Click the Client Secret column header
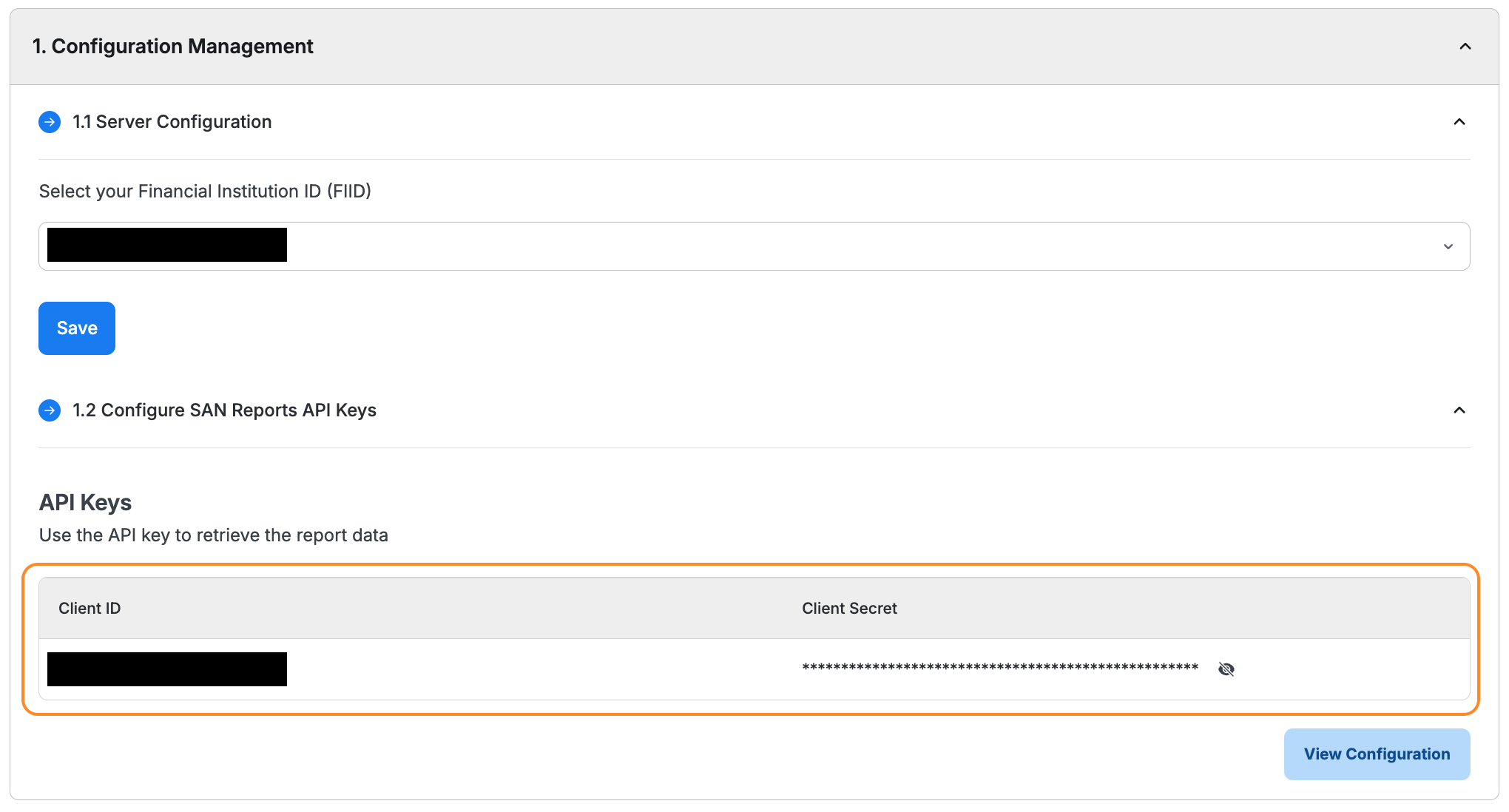 coord(849,609)
